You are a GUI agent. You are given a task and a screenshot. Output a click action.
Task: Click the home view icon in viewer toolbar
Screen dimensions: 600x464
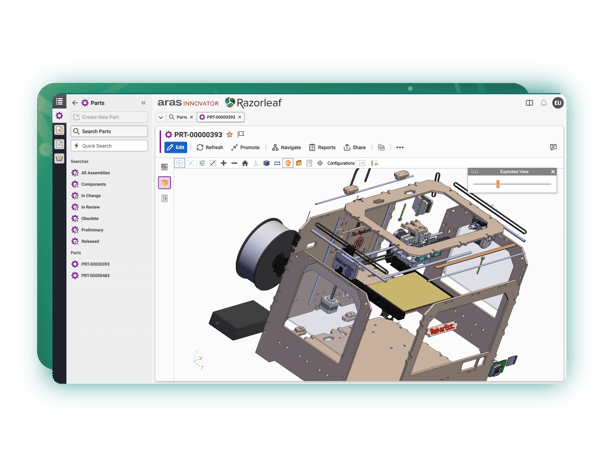245,163
